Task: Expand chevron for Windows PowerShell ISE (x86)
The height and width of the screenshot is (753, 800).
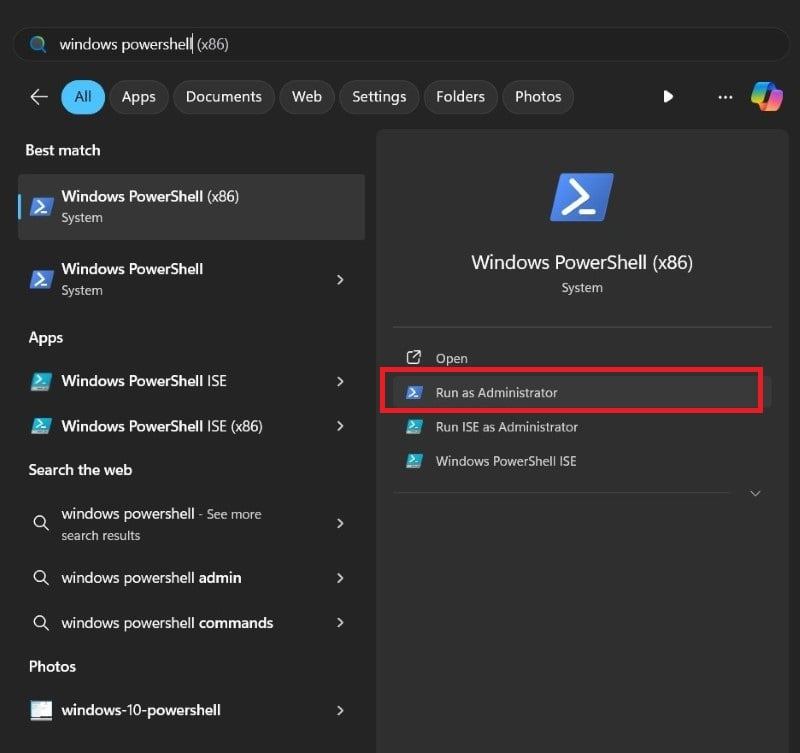Action: tap(340, 426)
